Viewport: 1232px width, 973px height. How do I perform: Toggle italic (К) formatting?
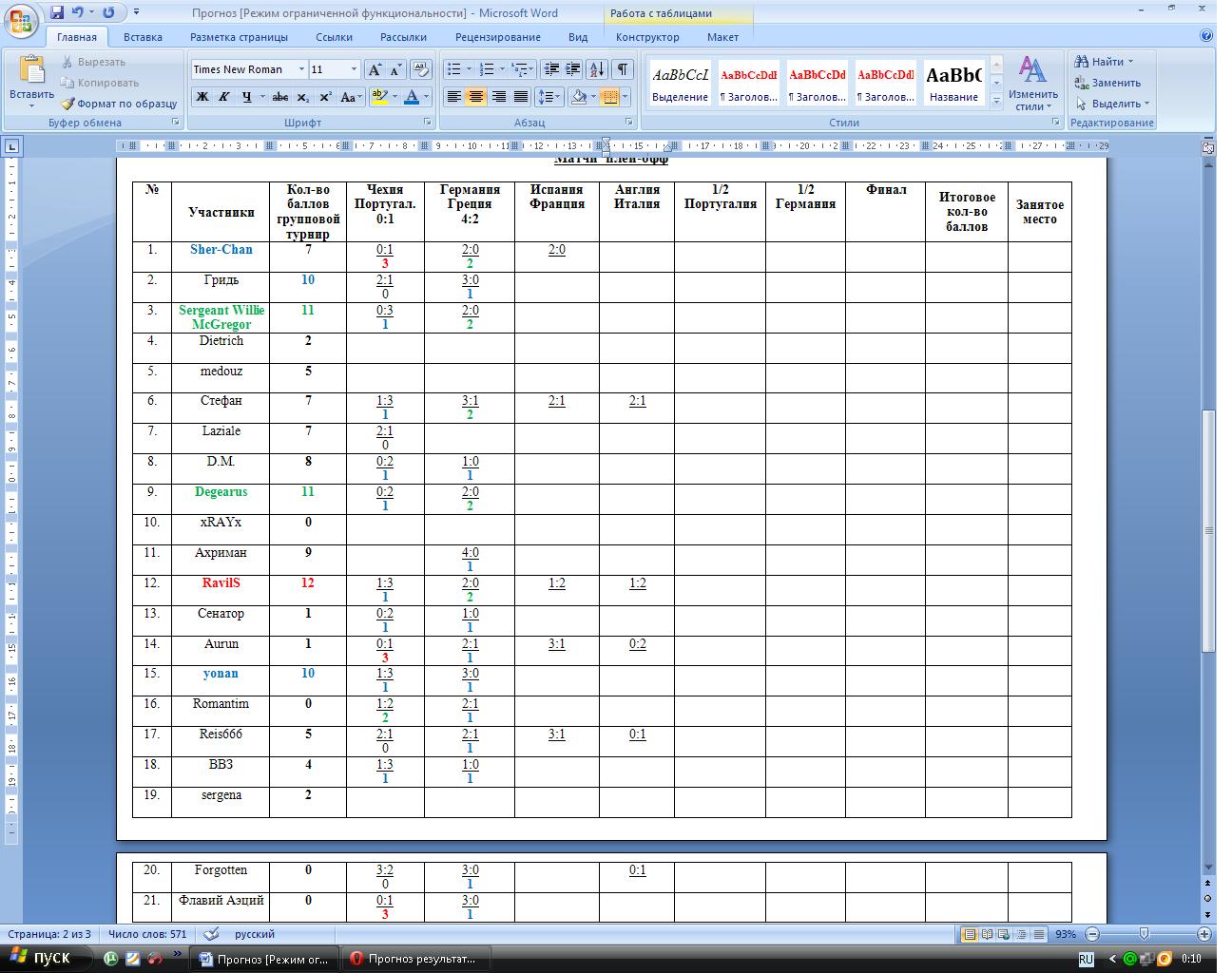pos(224,97)
